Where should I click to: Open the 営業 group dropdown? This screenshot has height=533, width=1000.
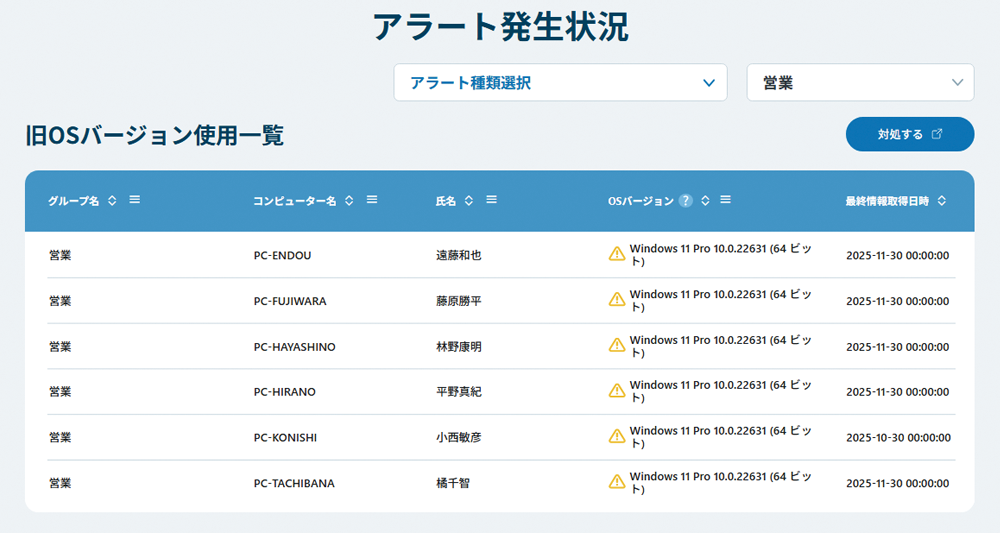860,83
